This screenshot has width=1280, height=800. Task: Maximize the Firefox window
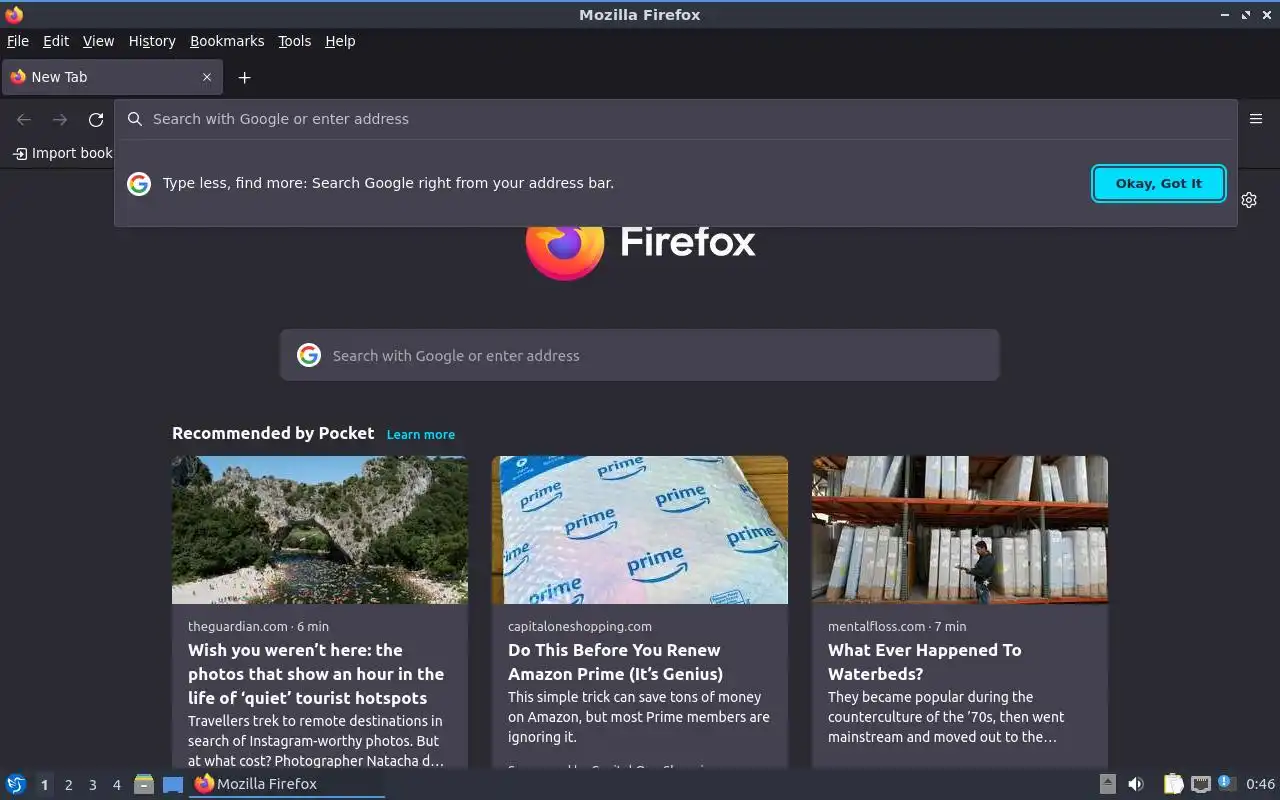point(1246,15)
